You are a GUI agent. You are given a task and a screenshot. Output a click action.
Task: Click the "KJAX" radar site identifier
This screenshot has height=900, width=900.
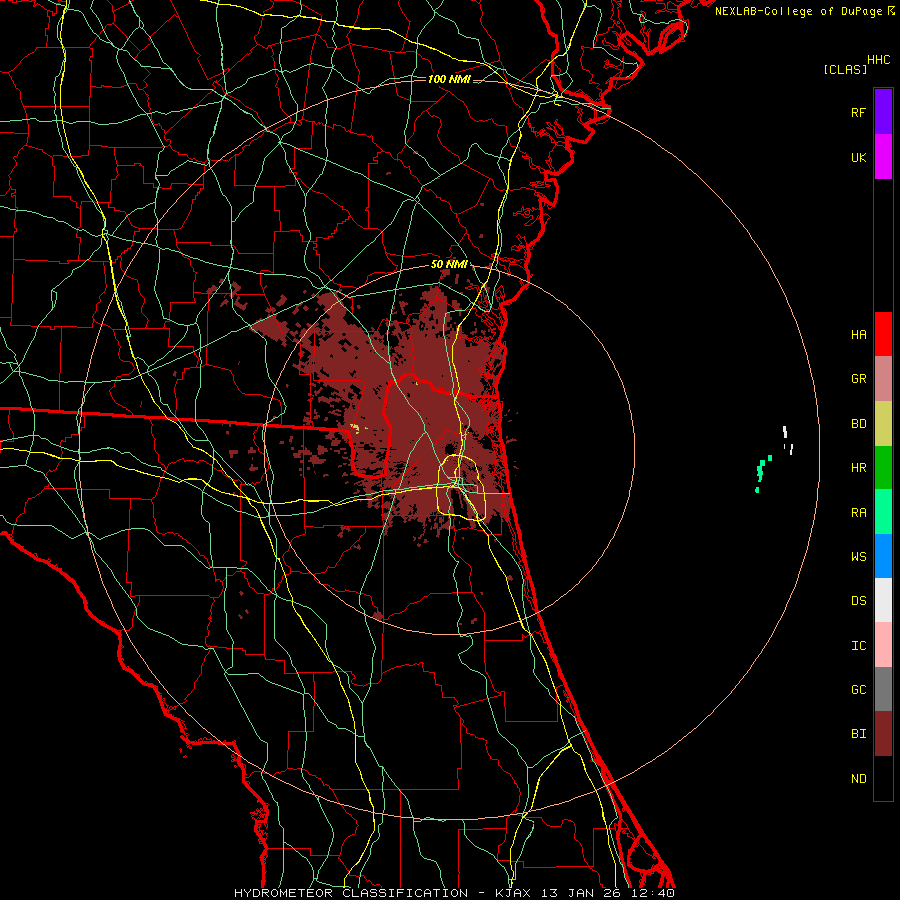click(514, 893)
